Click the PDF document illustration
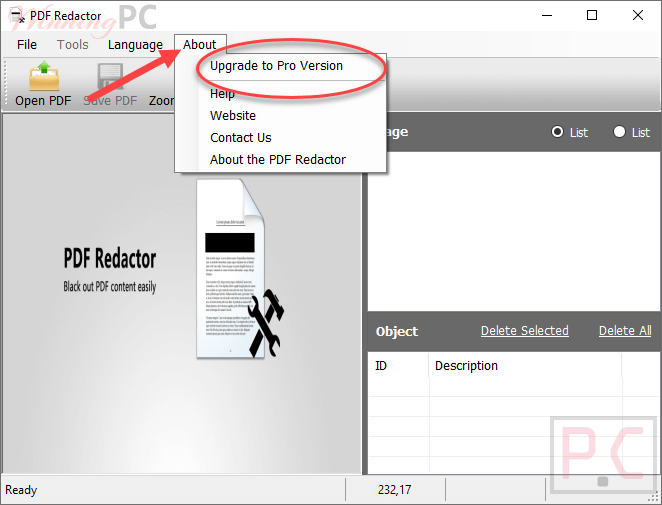662x505 pixels. click(x=239, y=269)
